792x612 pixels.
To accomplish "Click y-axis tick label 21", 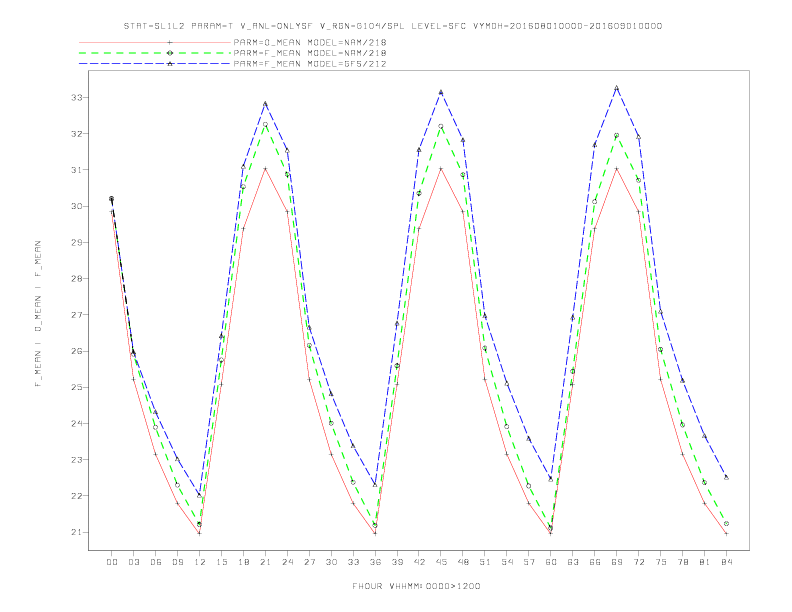I will pyautogui.click(x=77, y=532).
